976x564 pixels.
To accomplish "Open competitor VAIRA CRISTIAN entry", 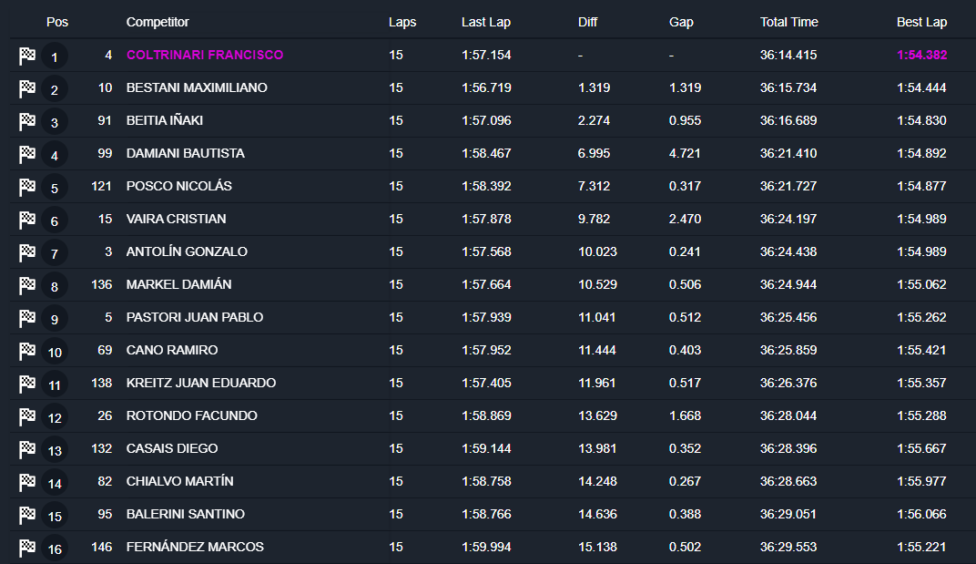I will (x=176, y=219).
